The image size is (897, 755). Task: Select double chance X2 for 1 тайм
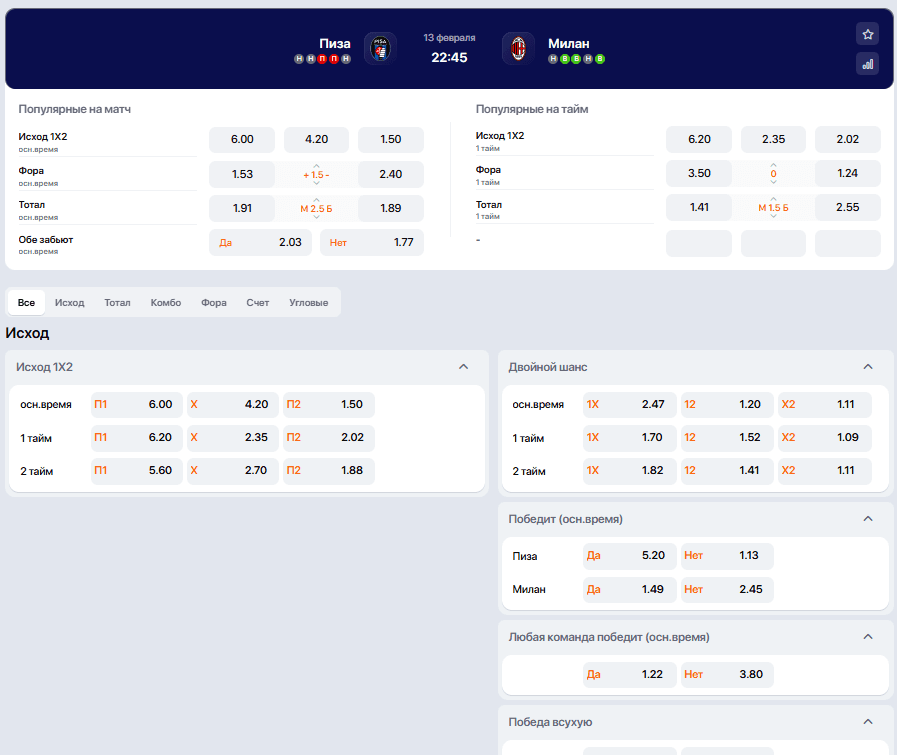[x=825, y=438]
